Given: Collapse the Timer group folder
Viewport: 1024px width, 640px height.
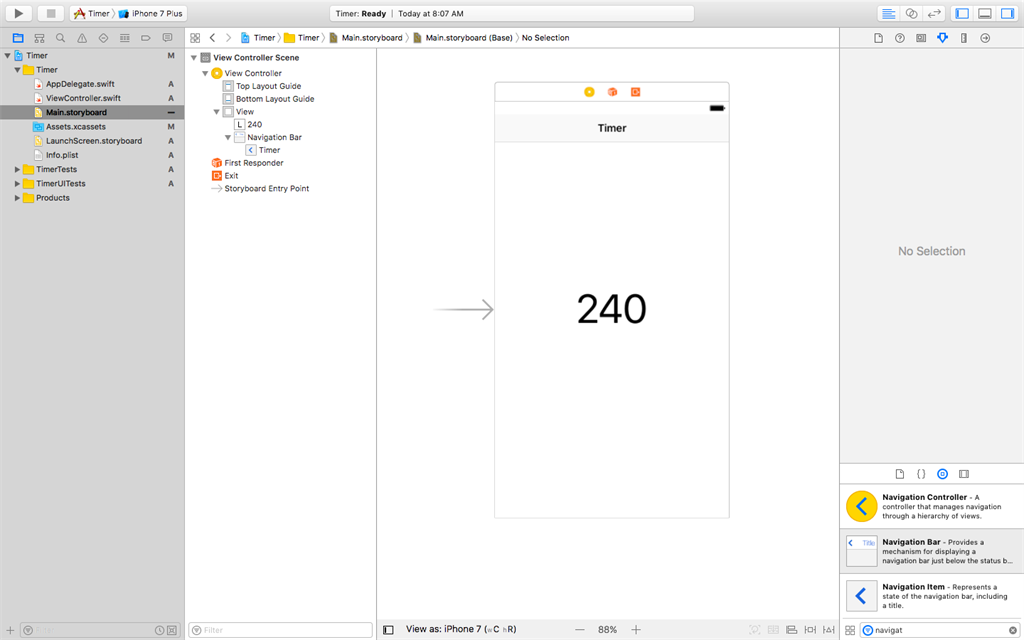Looking at the screenshot, I should (x=17, y=70).
